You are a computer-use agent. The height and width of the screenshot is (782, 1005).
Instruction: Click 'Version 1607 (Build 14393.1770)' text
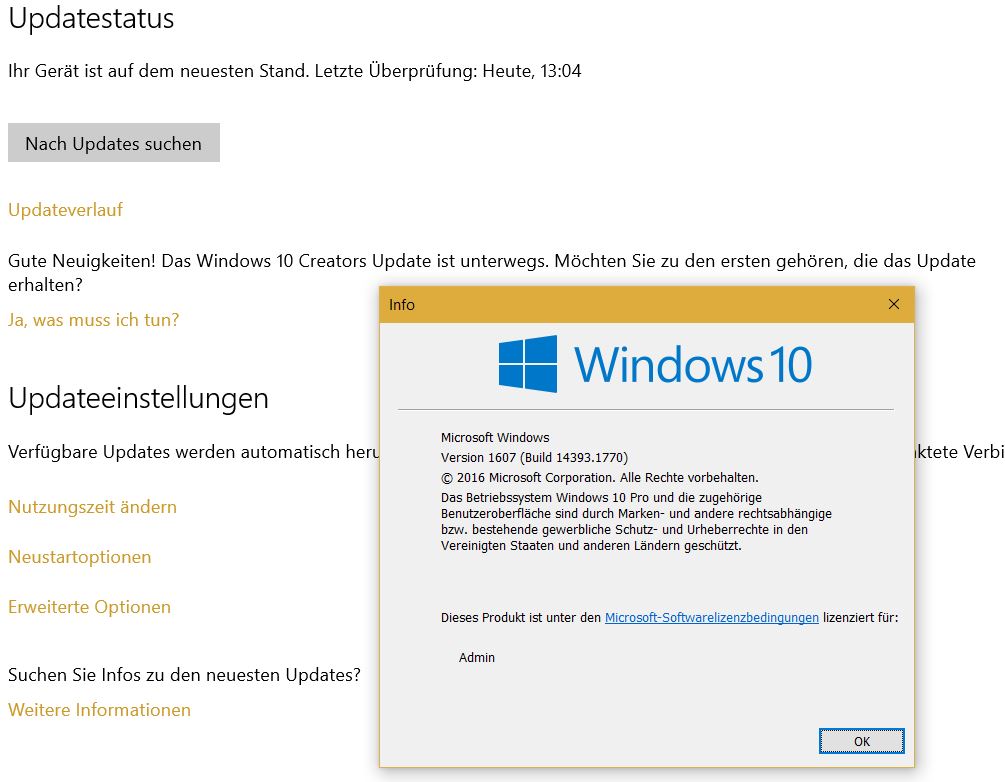(x=534, y=457)
